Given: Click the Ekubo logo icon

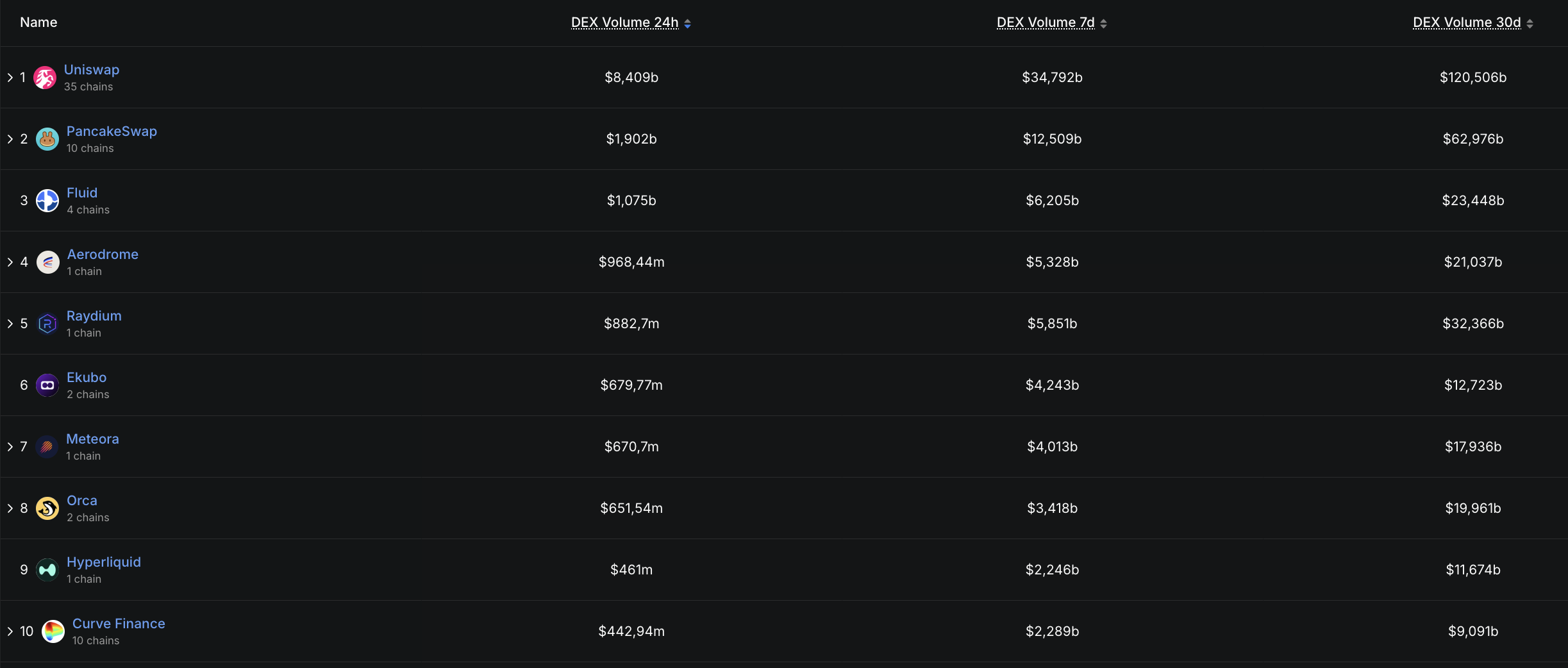Looking at the screenshot, I should [47, 385].
